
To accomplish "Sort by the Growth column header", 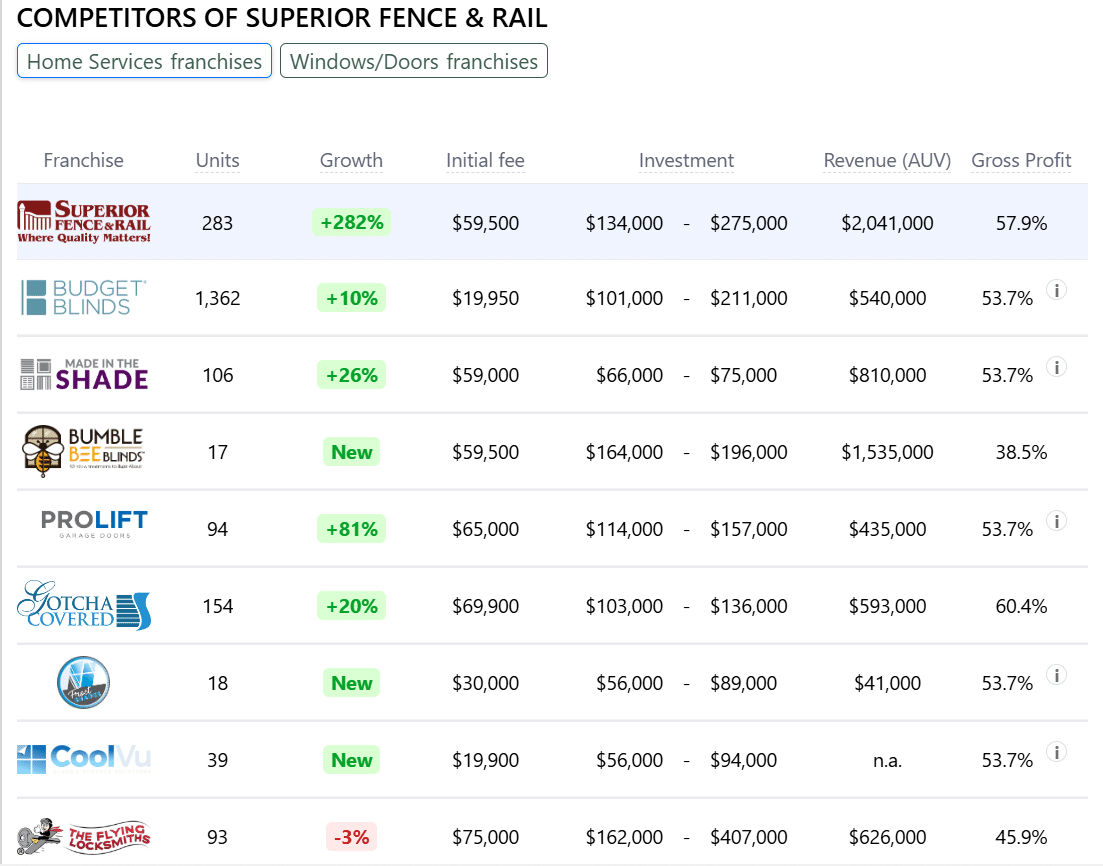I will (x=351, y=160).
